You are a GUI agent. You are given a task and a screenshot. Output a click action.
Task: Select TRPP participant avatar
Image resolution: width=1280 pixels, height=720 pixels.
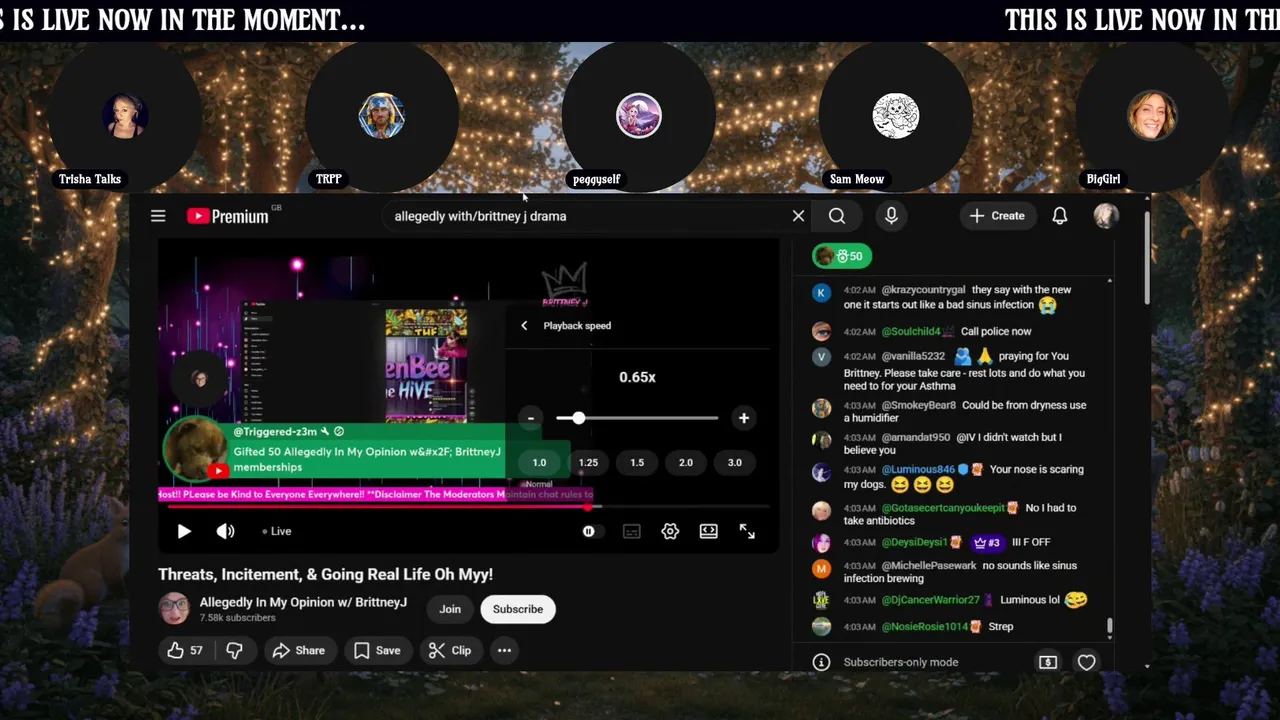382,116
